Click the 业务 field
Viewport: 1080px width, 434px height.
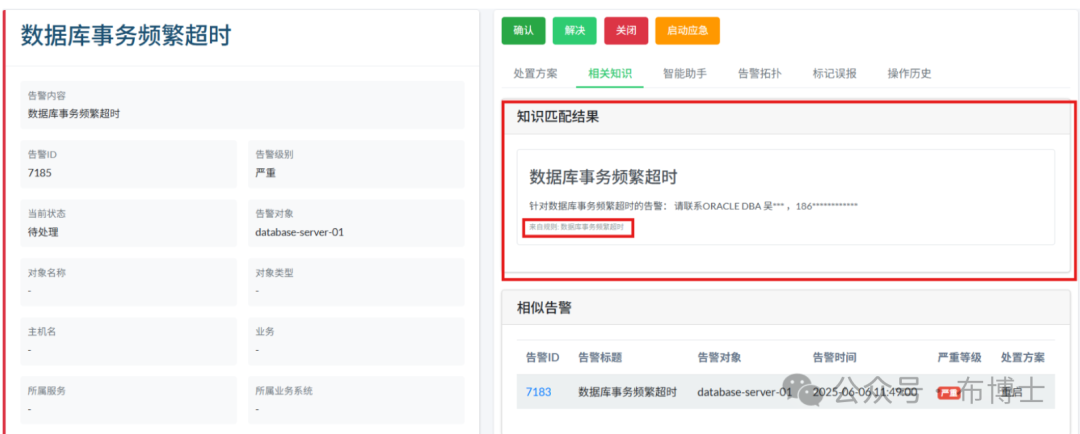point(356,341)
